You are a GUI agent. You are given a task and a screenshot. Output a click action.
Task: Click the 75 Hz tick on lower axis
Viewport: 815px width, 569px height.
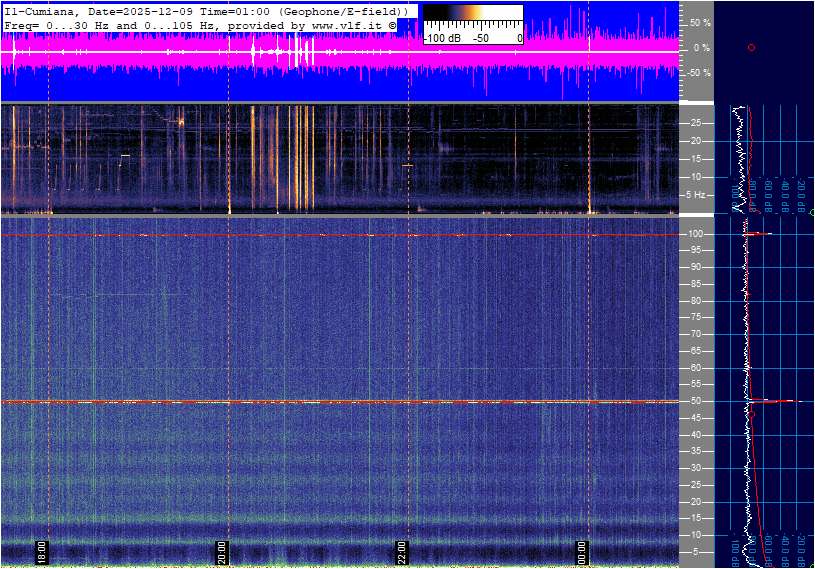pyautogui.click(x=699, y=317)
